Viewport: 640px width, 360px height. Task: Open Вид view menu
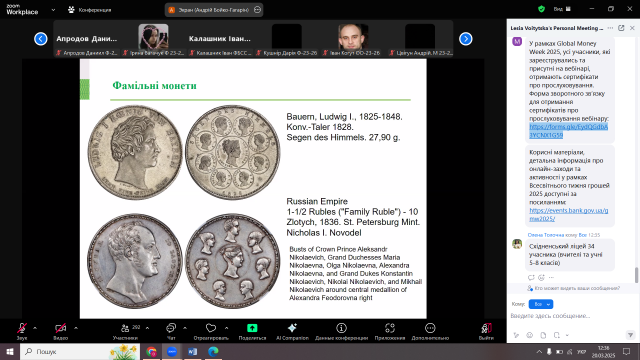click(x=562, y=9)
